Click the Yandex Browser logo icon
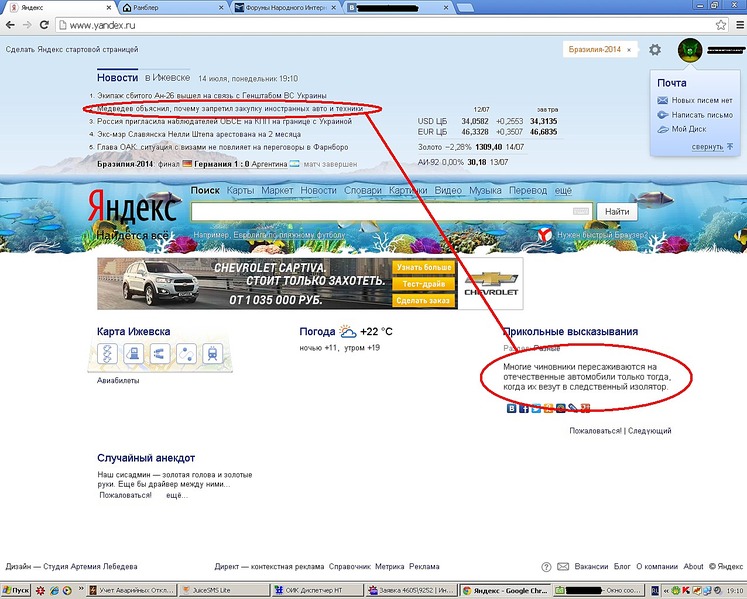The height and width of the screenshot is (599, 747). (545, 234)
